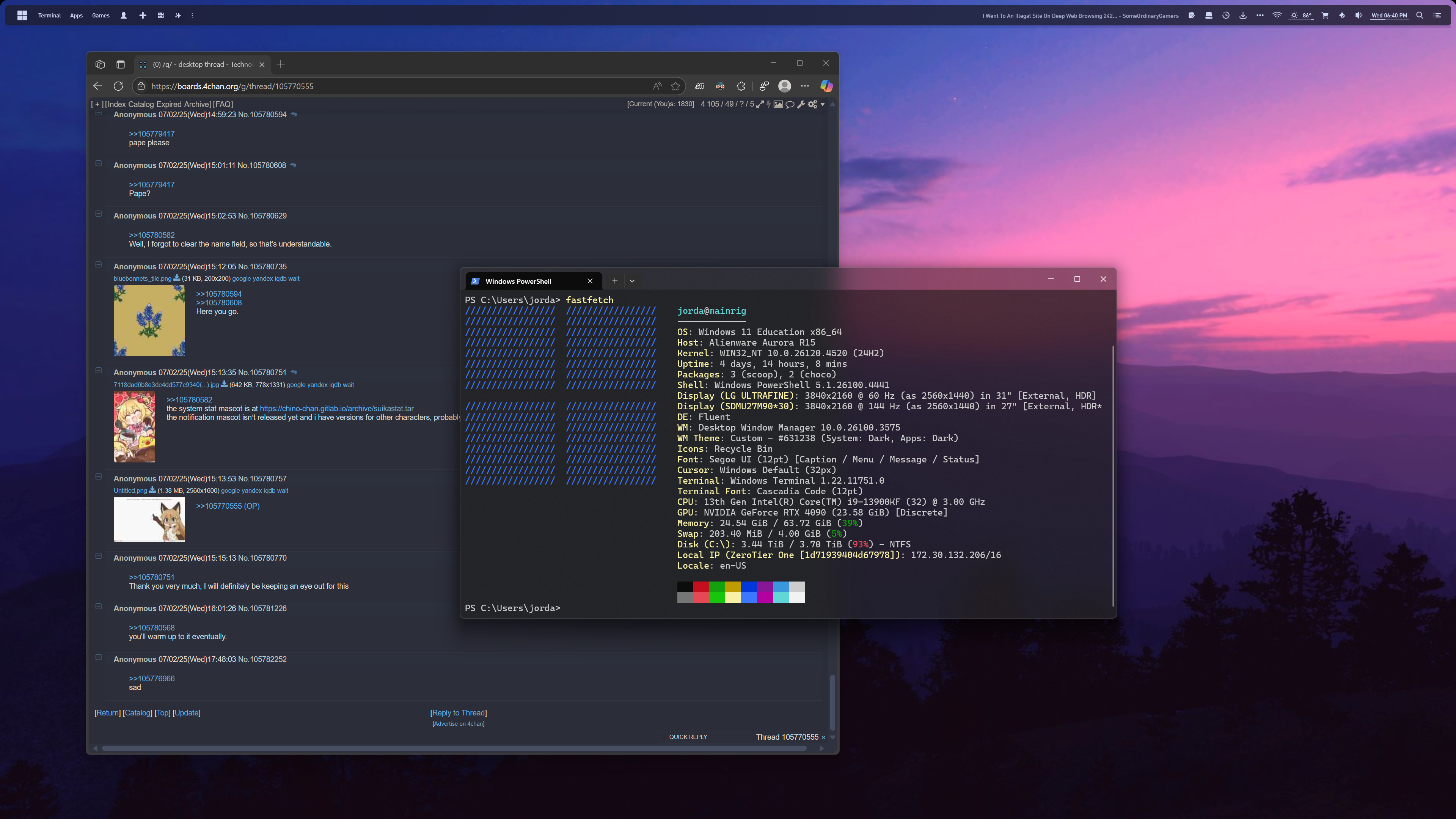
Task: Open the Windows logo start icon in top bar
Action: click(22, 15)
